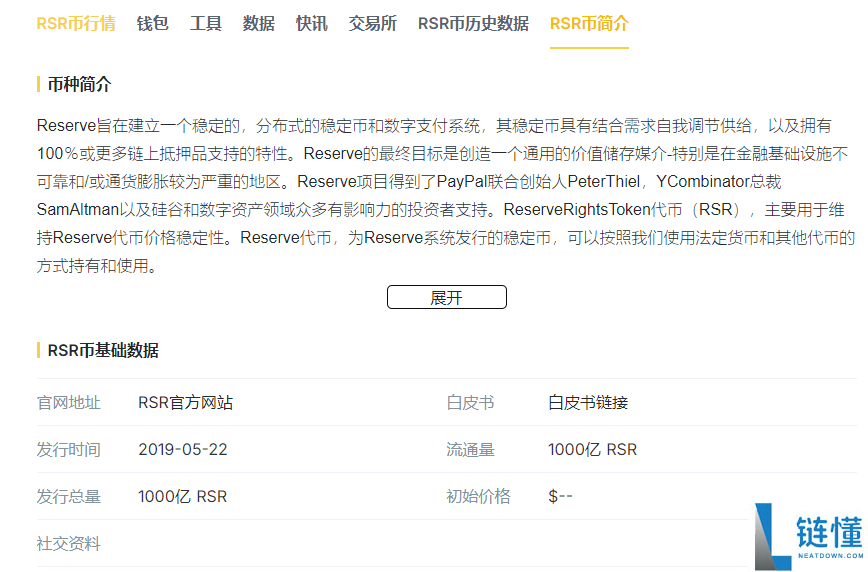The width and height of the screenshot is (868, 572).
Task: Go to the 快讯 tab
Action: (x=312, y=24)
